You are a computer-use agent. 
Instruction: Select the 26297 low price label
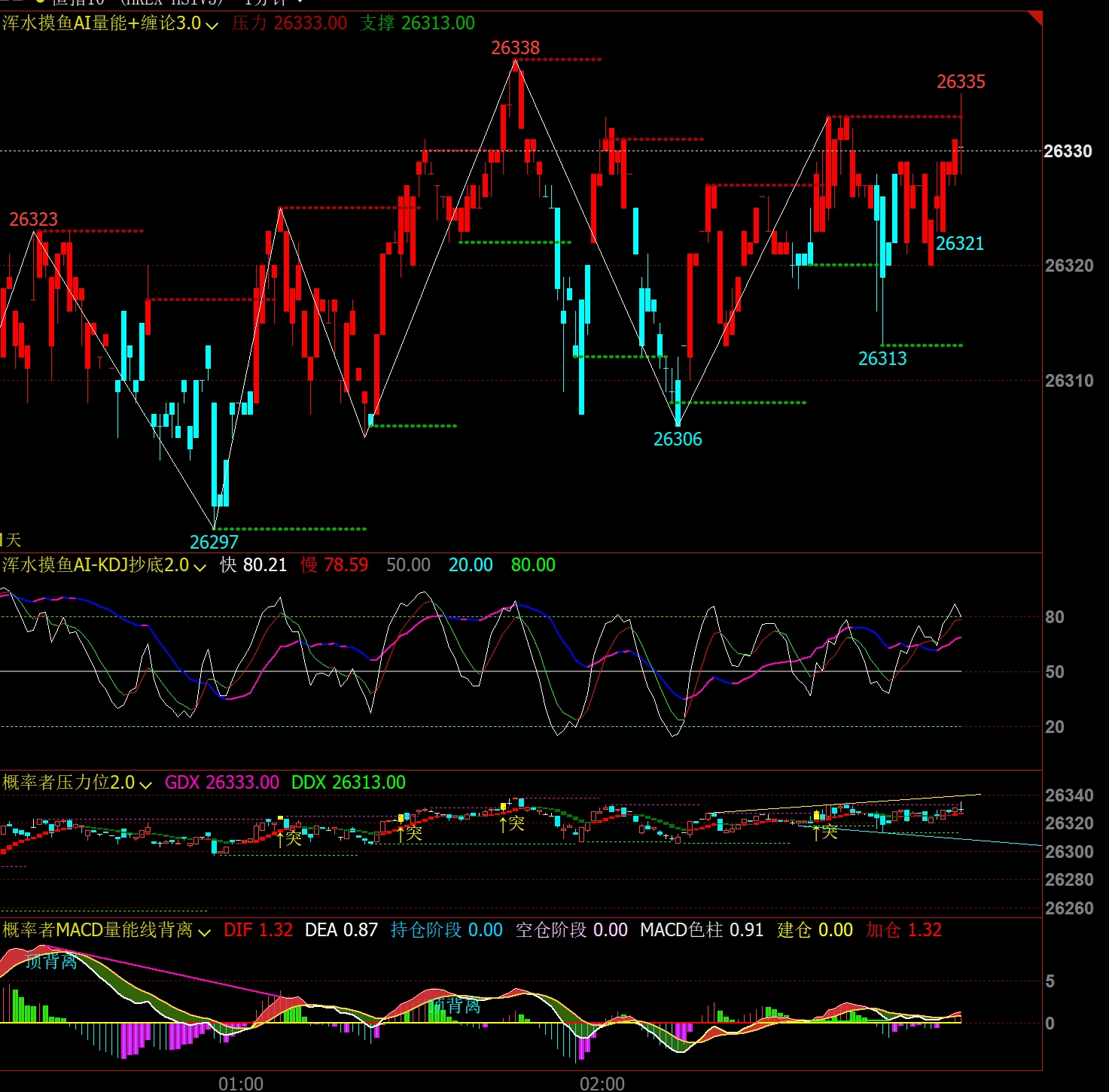pos(214,542)
